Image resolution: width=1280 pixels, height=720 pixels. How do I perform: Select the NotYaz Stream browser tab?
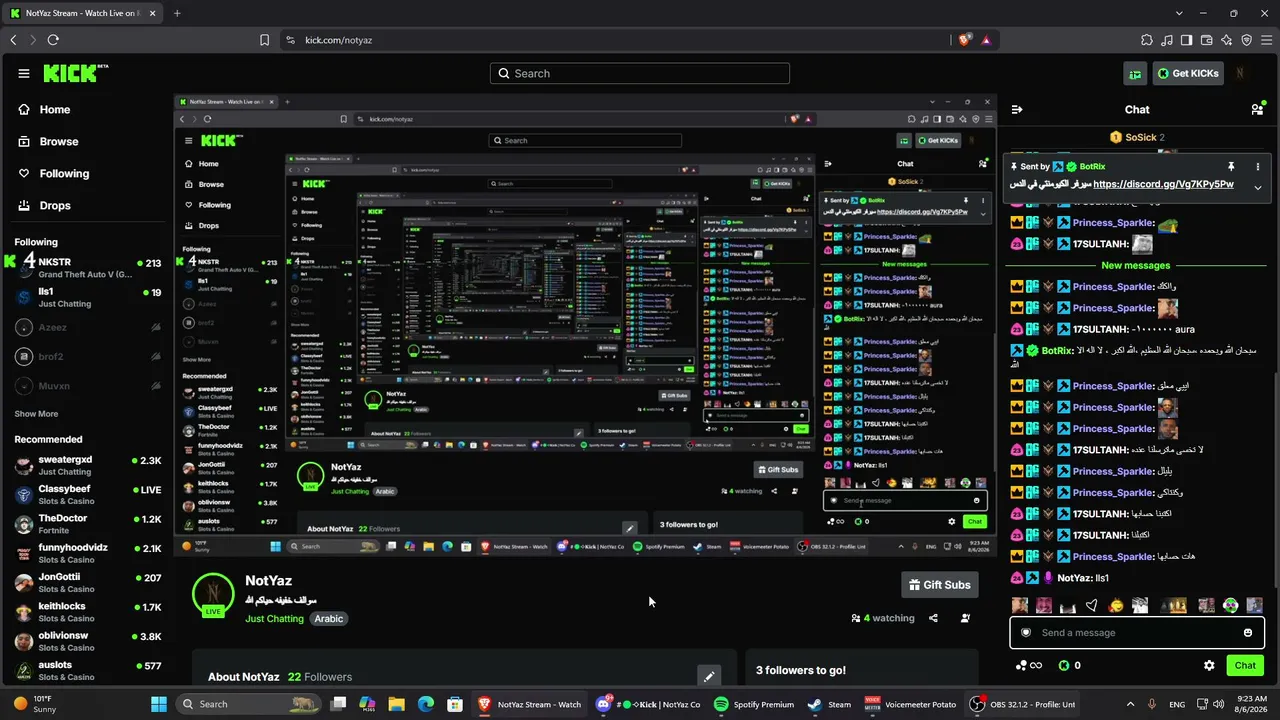(83, 13)
